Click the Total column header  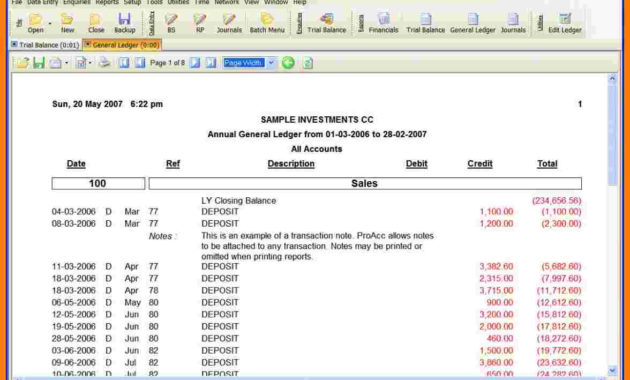[x=547, y=164]
